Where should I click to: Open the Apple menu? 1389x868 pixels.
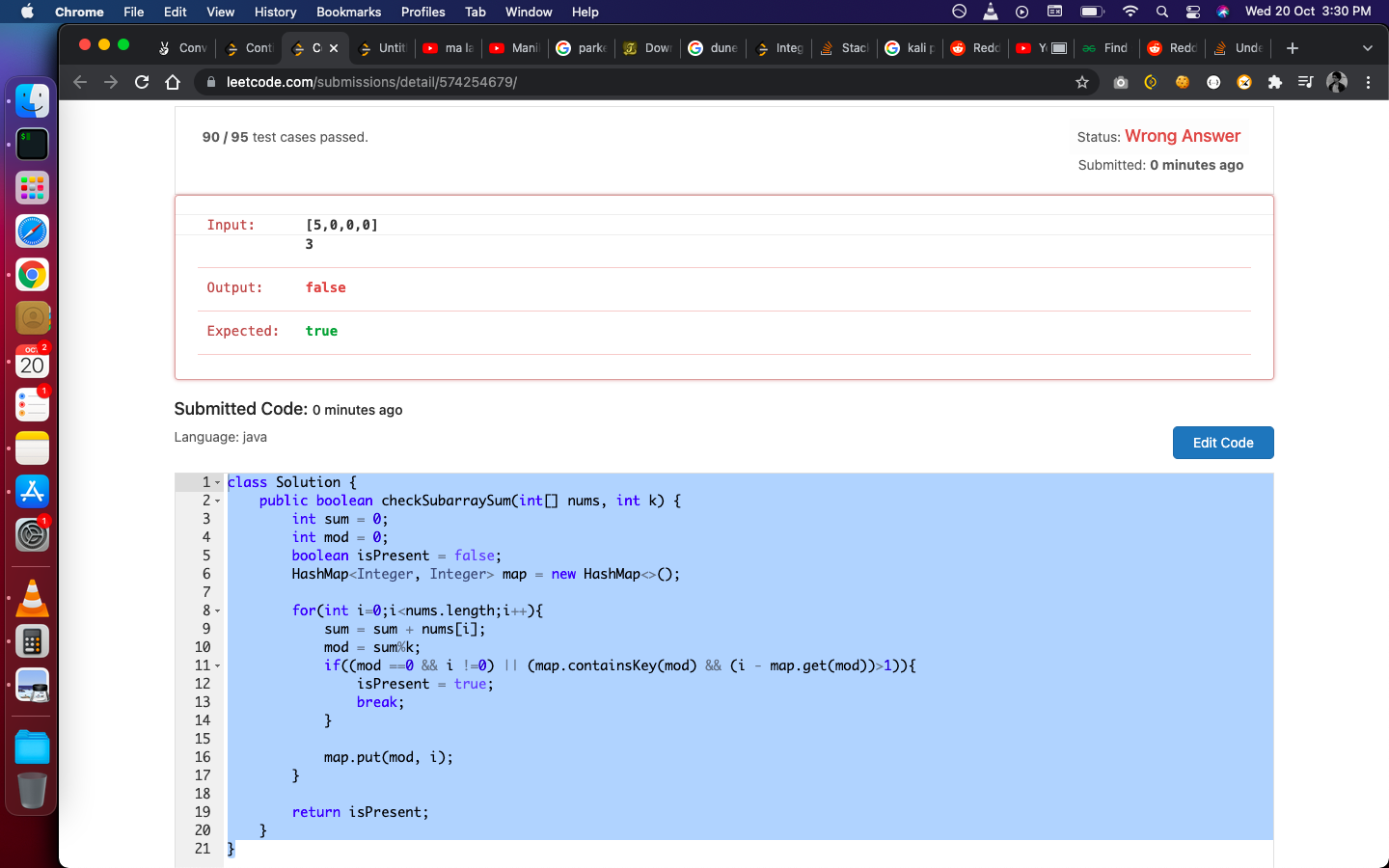pos(27,12)
